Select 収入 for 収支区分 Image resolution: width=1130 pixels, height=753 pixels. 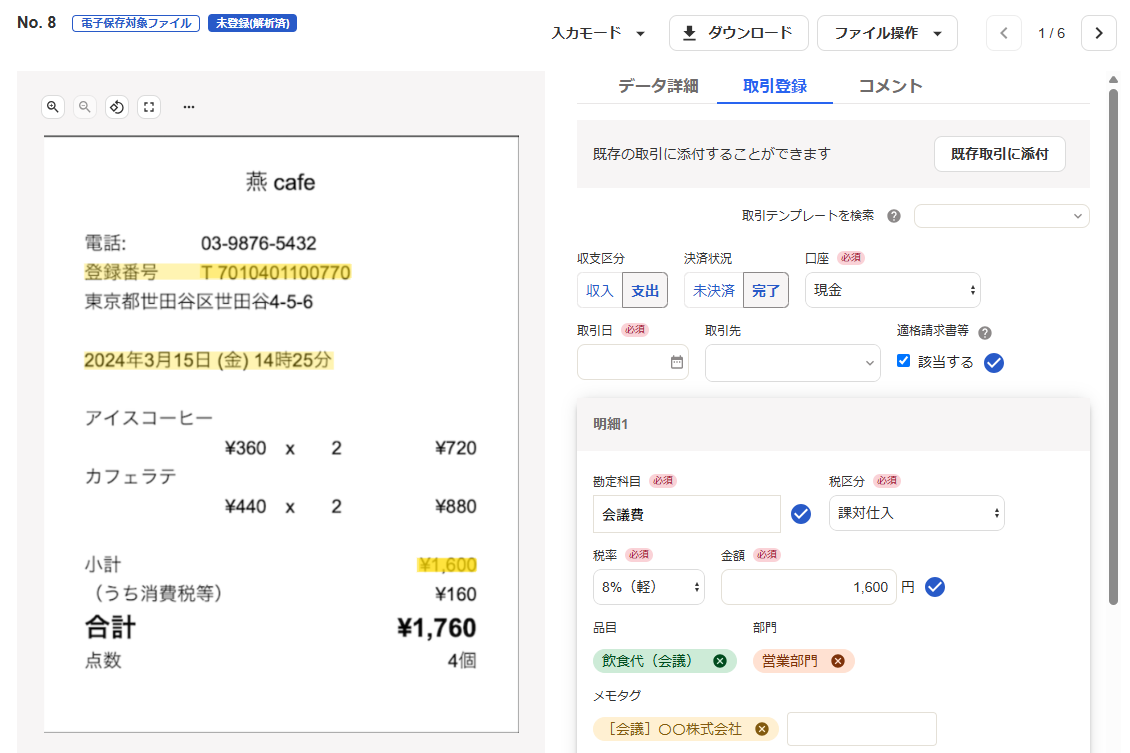pos(600,290)
